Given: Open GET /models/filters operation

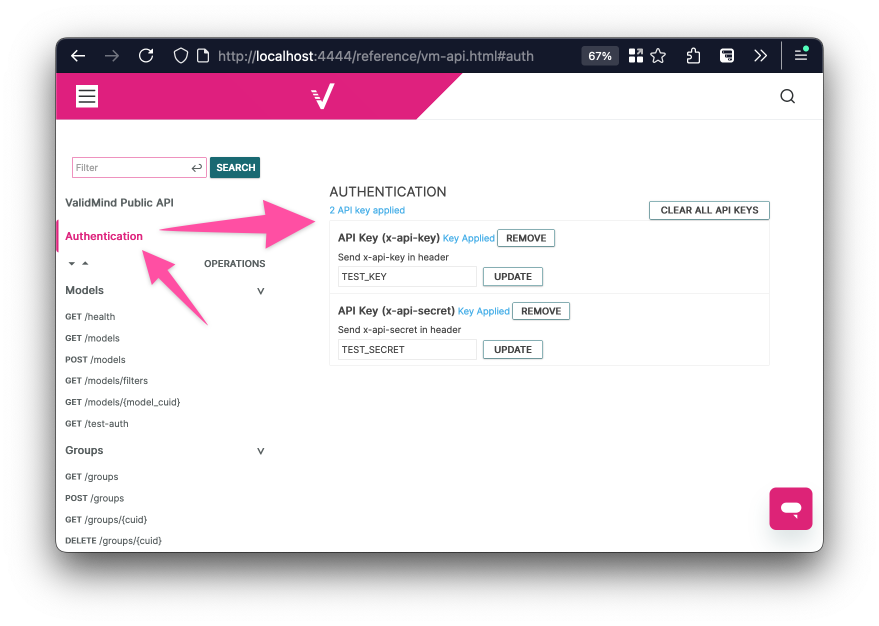Looking at the screenshot, I should (x=107, y=381).
